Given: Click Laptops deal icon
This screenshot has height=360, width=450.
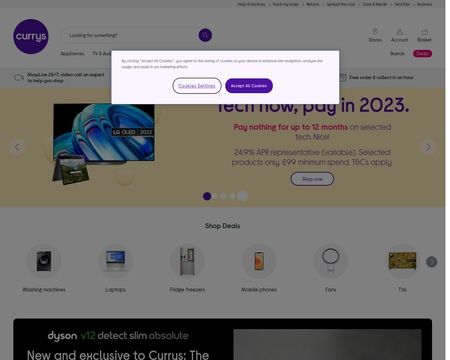Looking at the screenshot, I should click(115, 261).
